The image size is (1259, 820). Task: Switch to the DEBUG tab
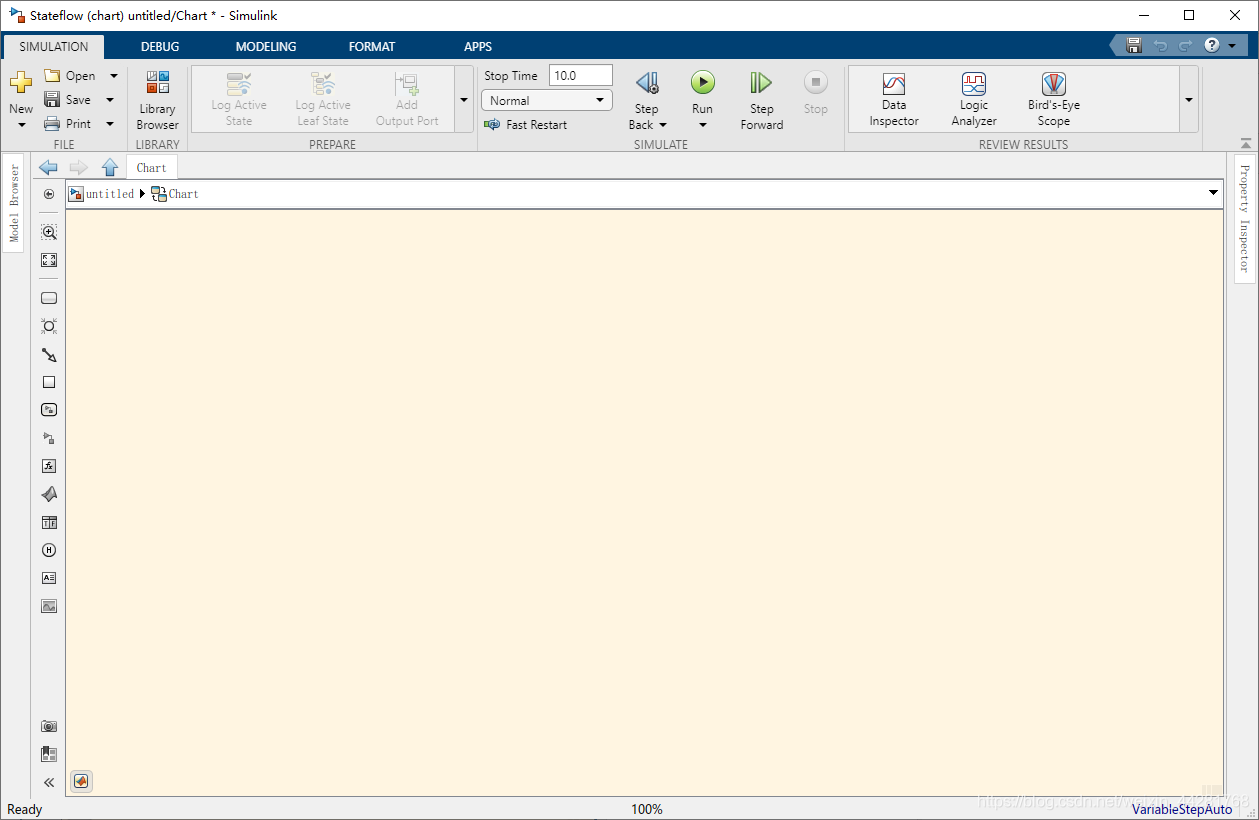coord(160,46)
